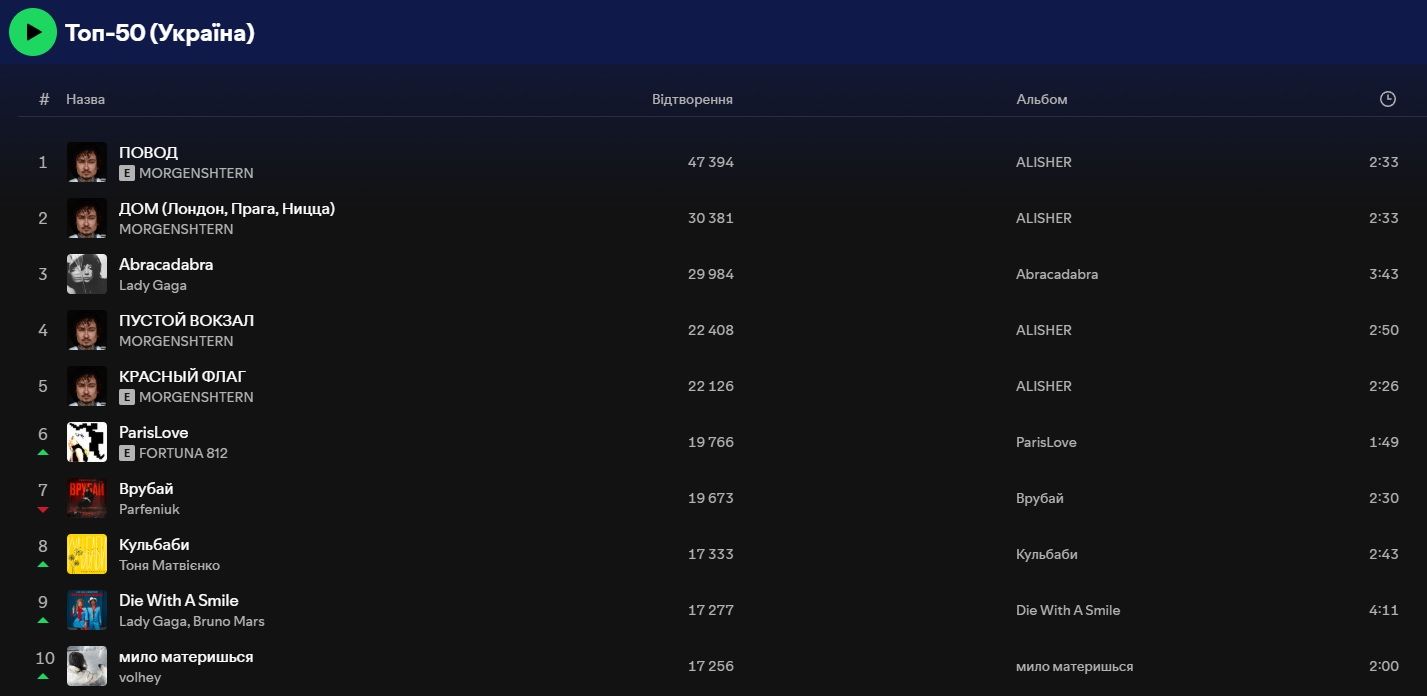This screenshot has height=696, width=1427.
Task: Open FORTUNA 812 artist page
Action: (183, 453)
